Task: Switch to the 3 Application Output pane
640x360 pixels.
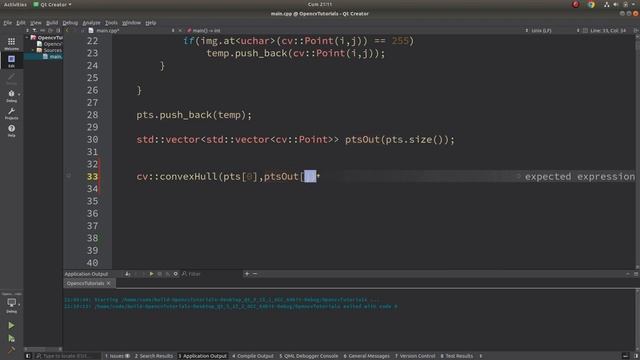Action: coord(202,356)
